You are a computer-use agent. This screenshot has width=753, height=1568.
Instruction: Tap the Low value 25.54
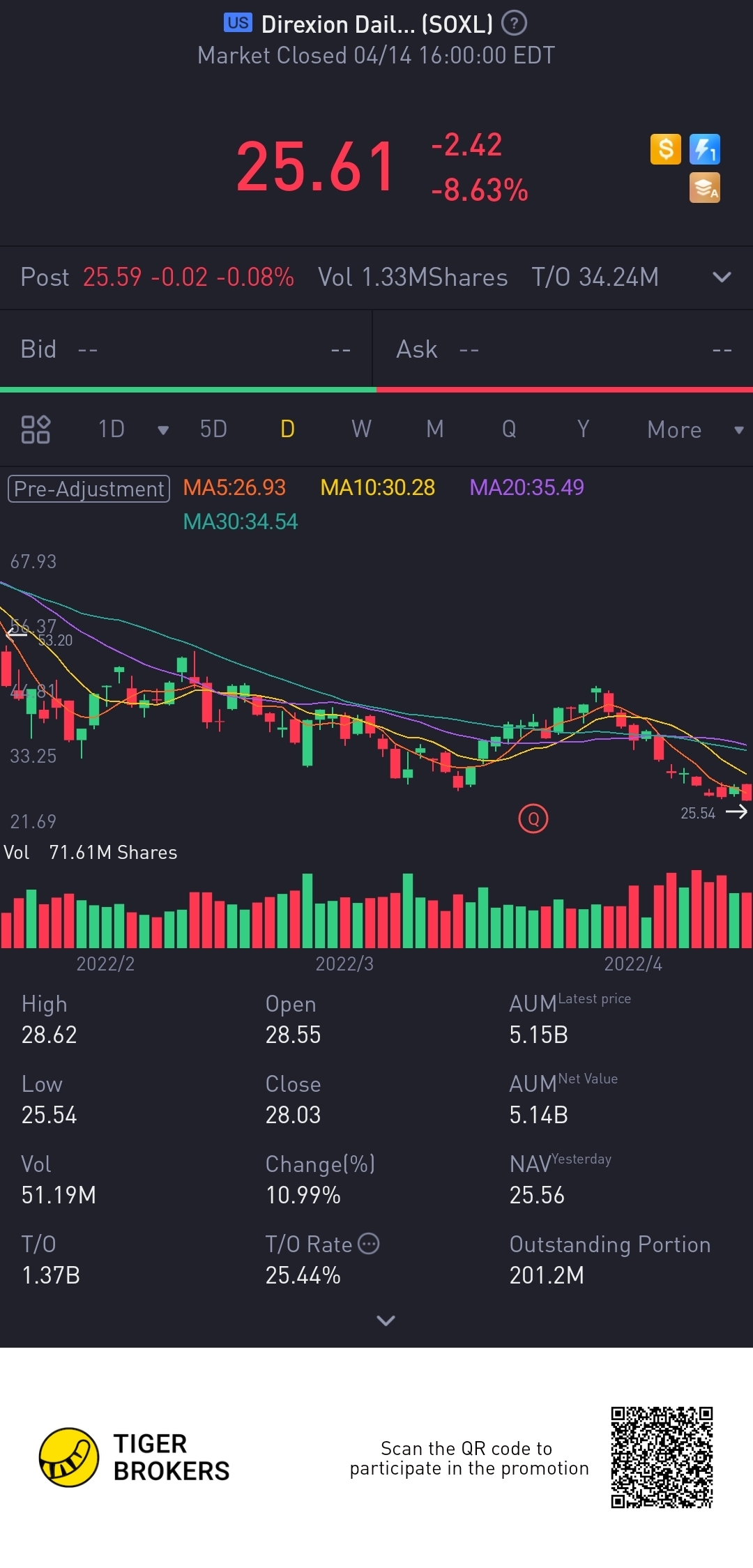pyautogui.click(x=49, y=1115)
